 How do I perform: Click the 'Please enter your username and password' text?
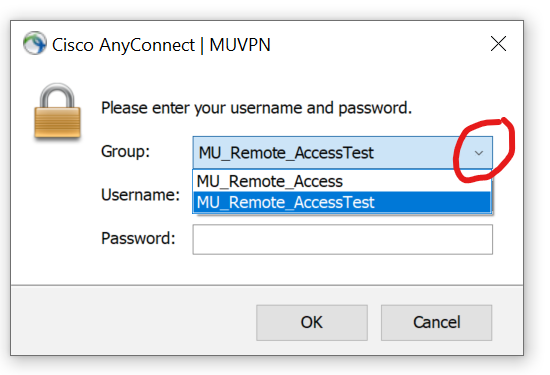coord(256,108)
